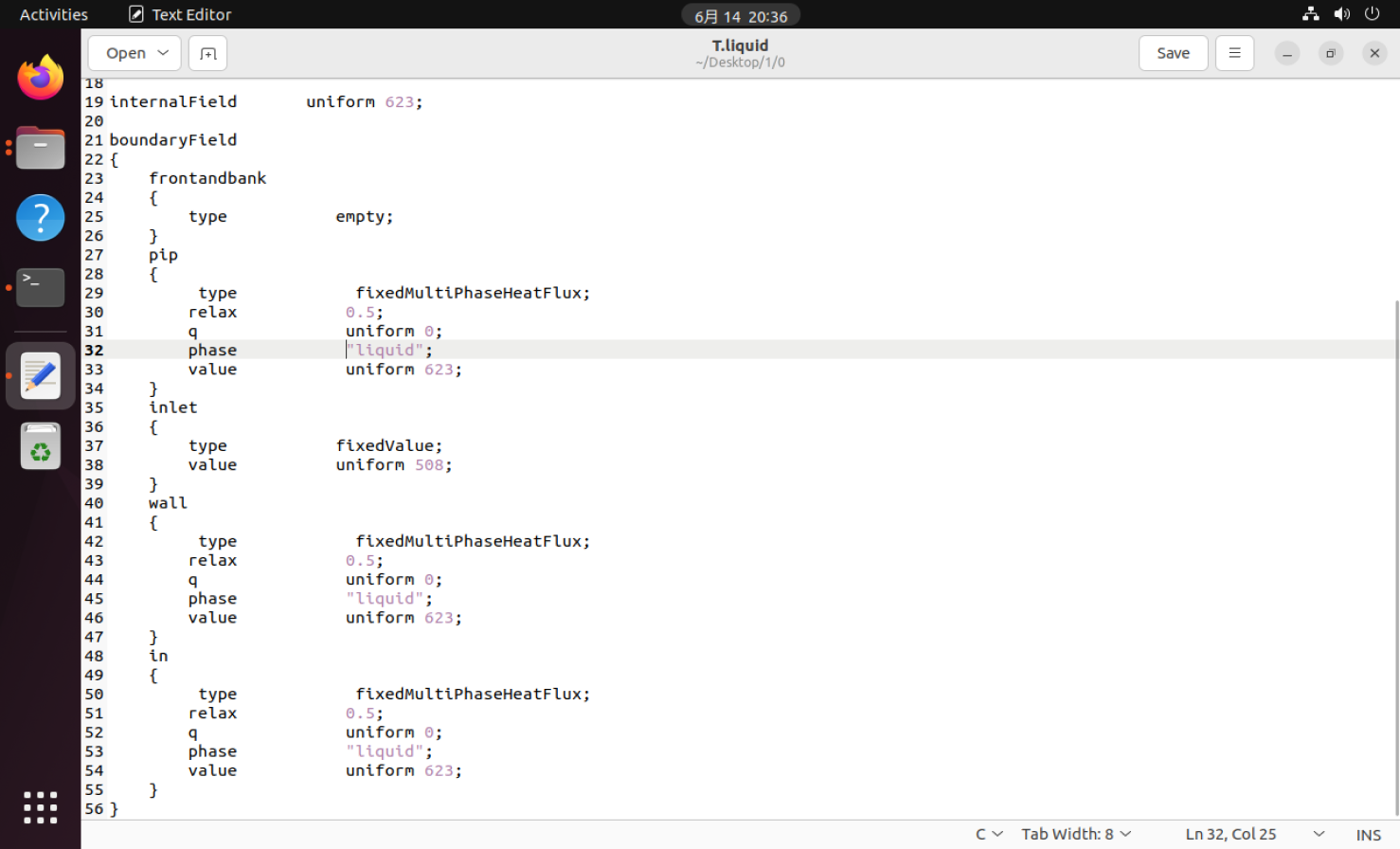Open the Help dock icon
The image size is (1400, 849).
[x=41, y=218]
